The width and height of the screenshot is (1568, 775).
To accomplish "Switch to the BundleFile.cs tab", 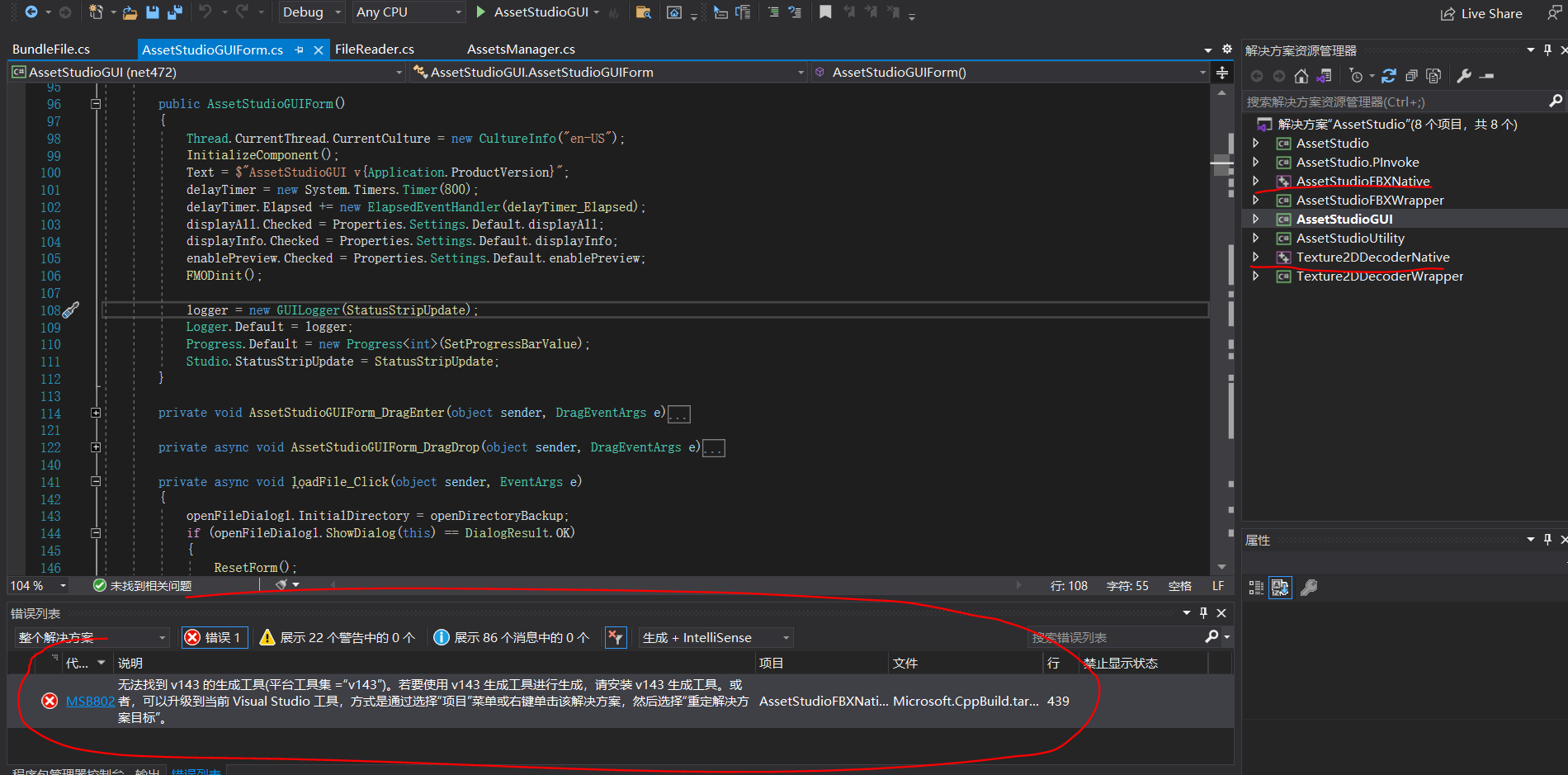I will point(51,50).
